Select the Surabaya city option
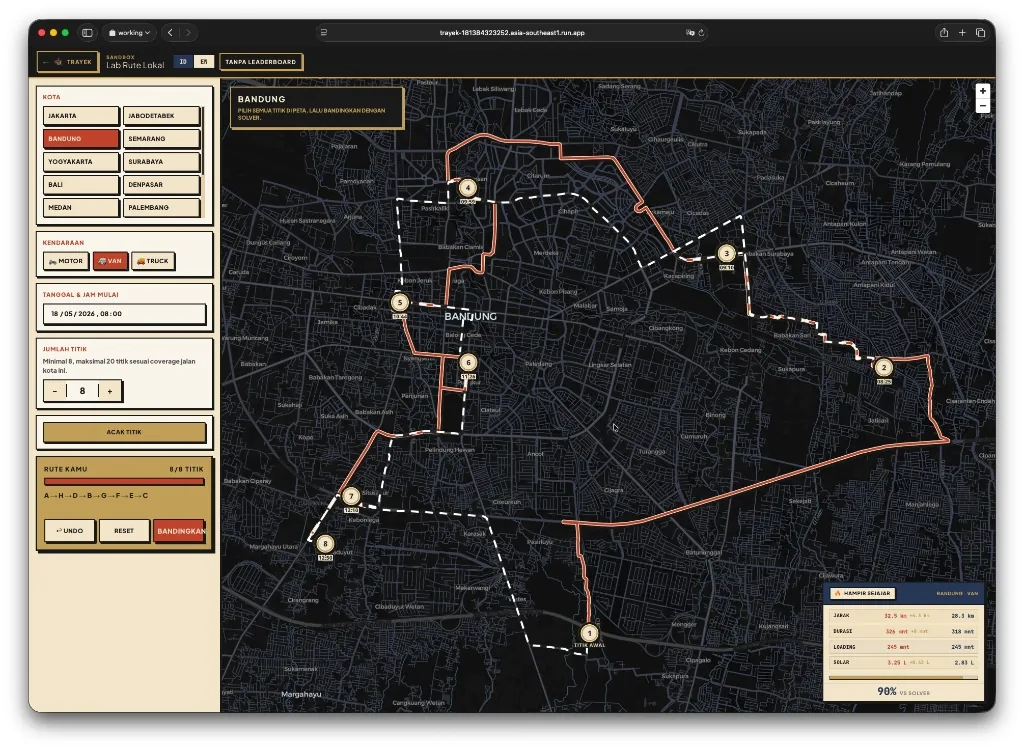Image resolution: width=1024 pixels, height=750 pixels. (161, 161)
